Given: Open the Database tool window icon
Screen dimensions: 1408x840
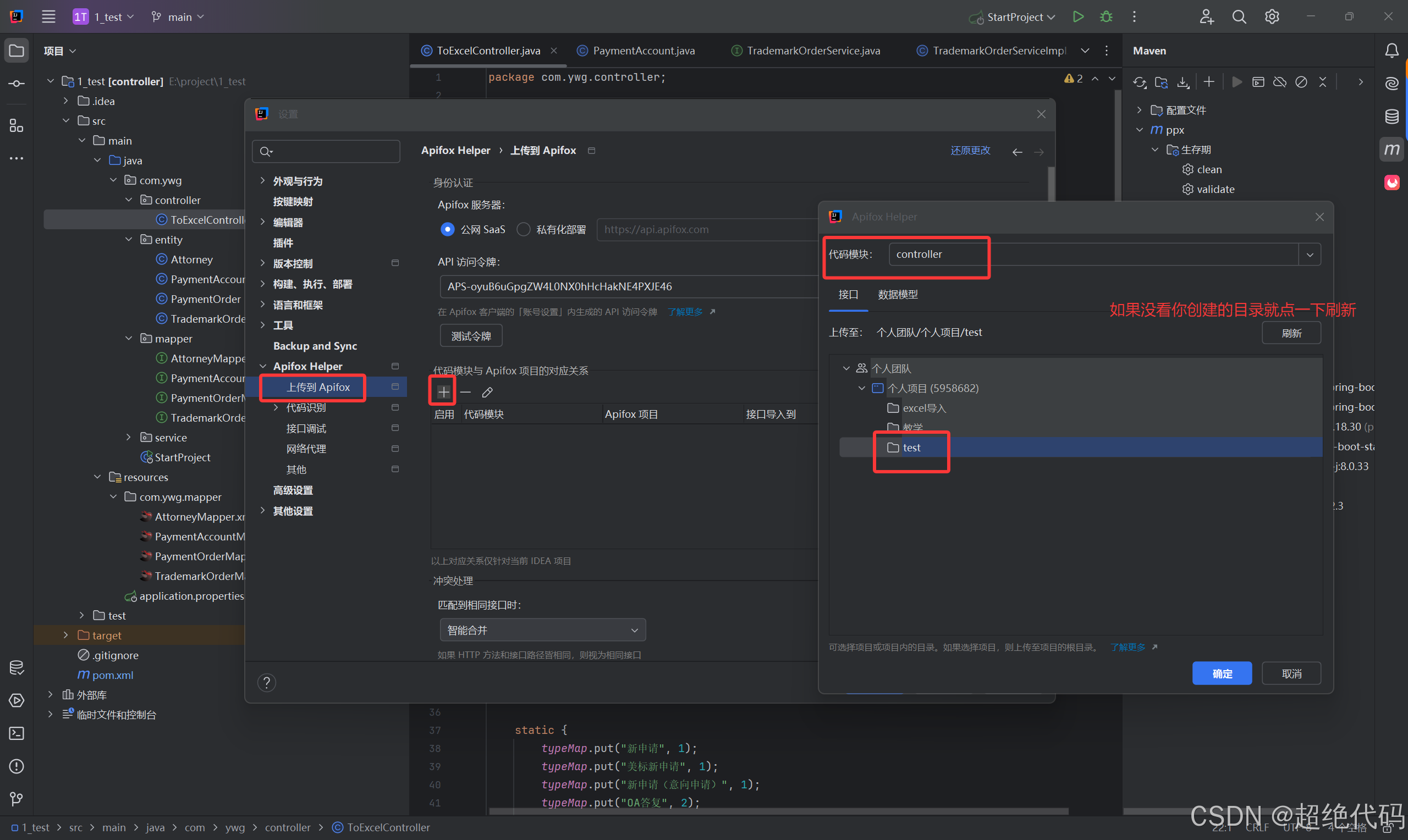Looking at the screenshot, I should [x=1391, y=117].
